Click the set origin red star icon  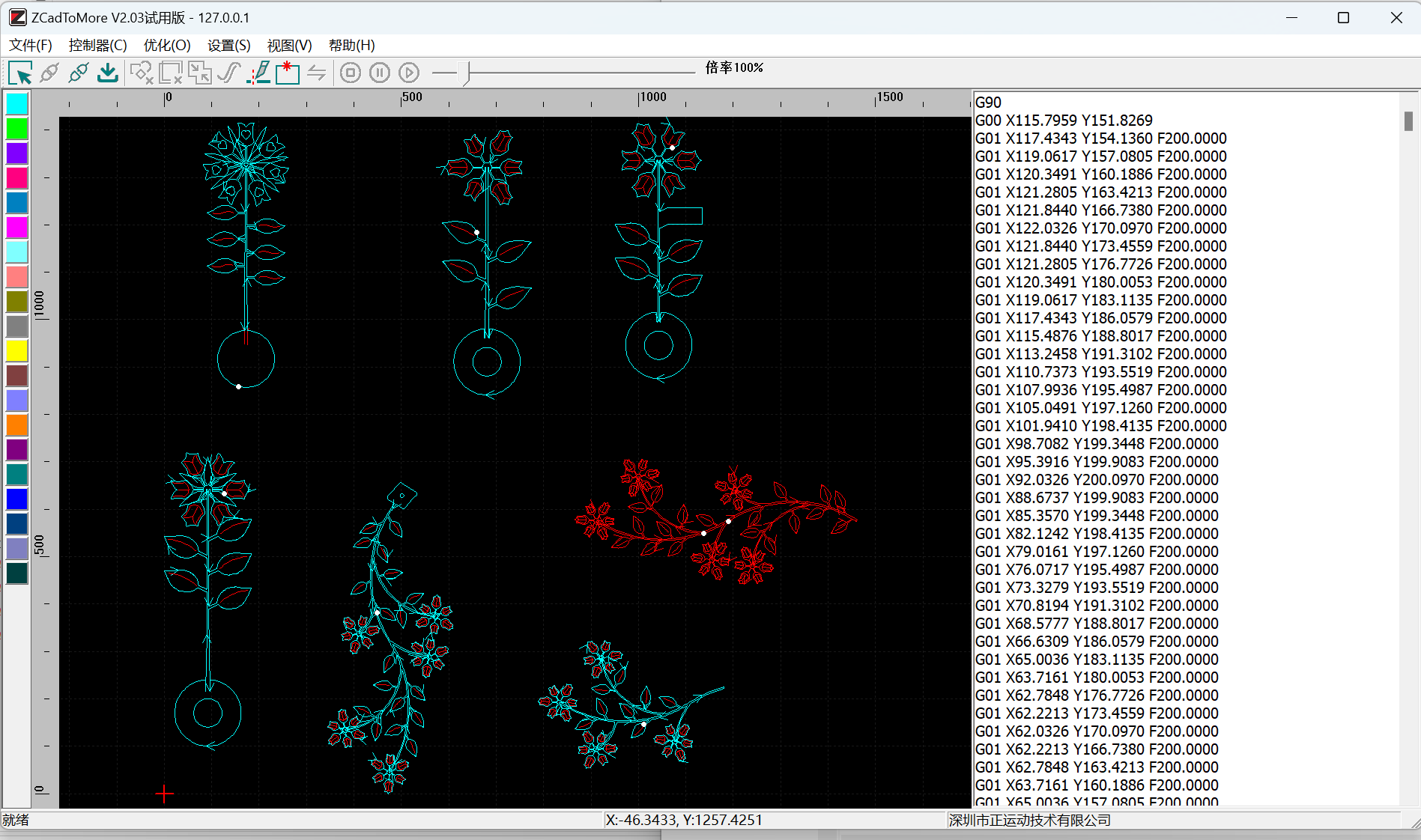pyautogui.click(x=288, y=73)
